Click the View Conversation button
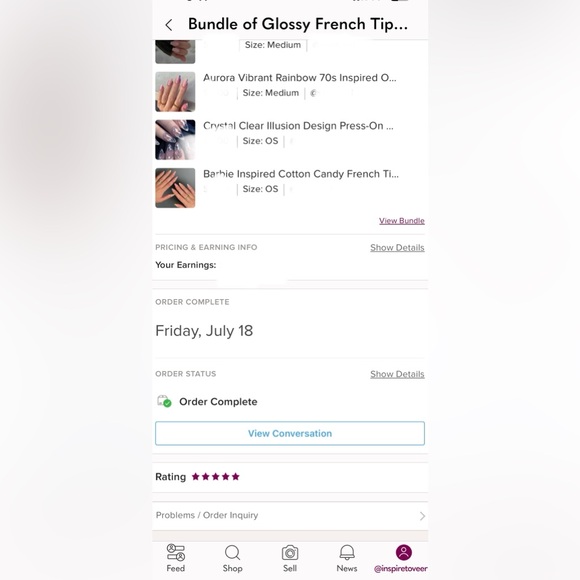The height and width of the screenshot is (580, 580). 290,433
